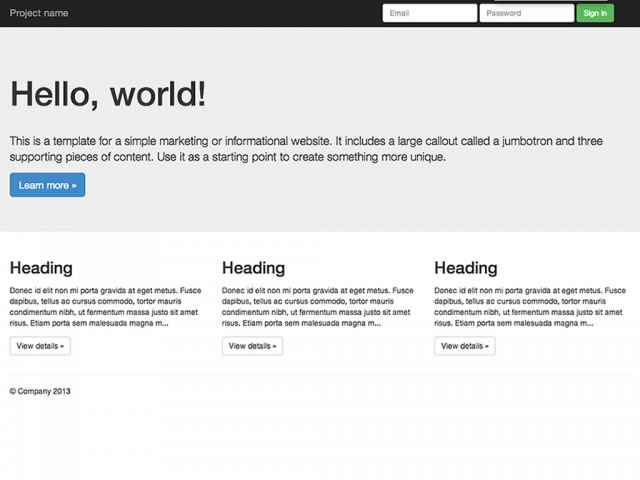Click the Project name brand link
The image size is (640, 480).
39,13
